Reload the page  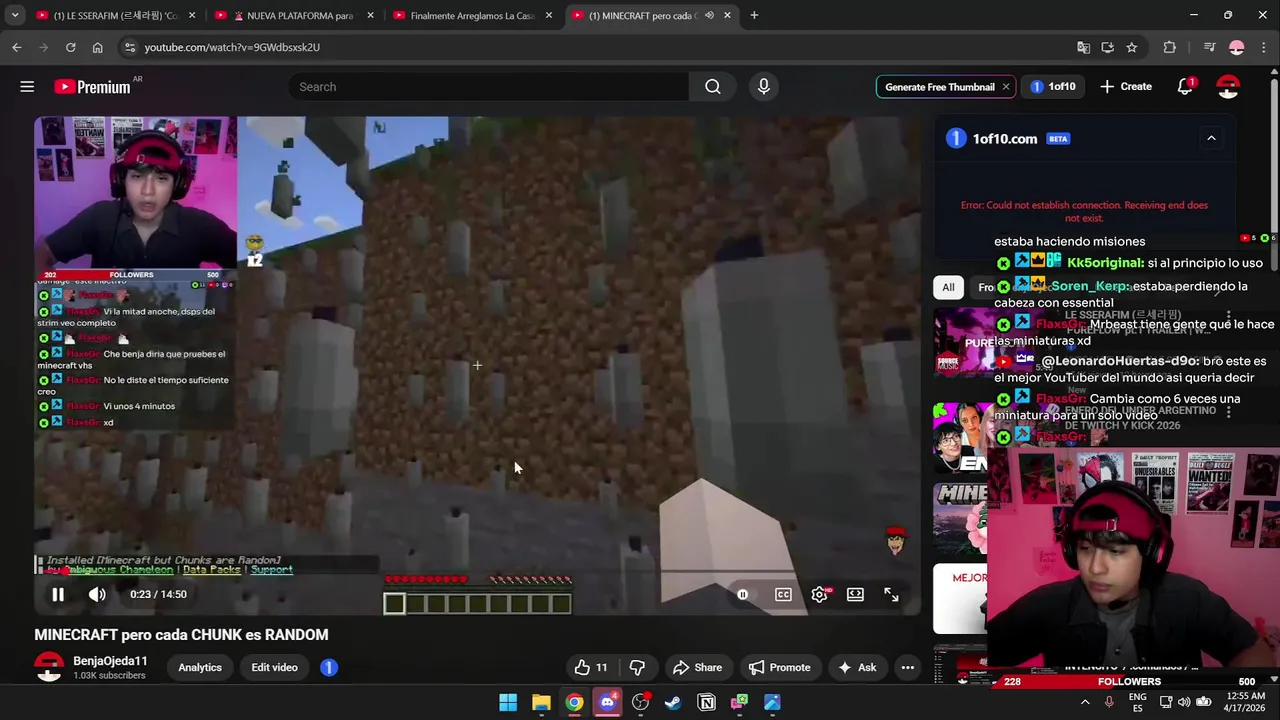click(70, 47)
